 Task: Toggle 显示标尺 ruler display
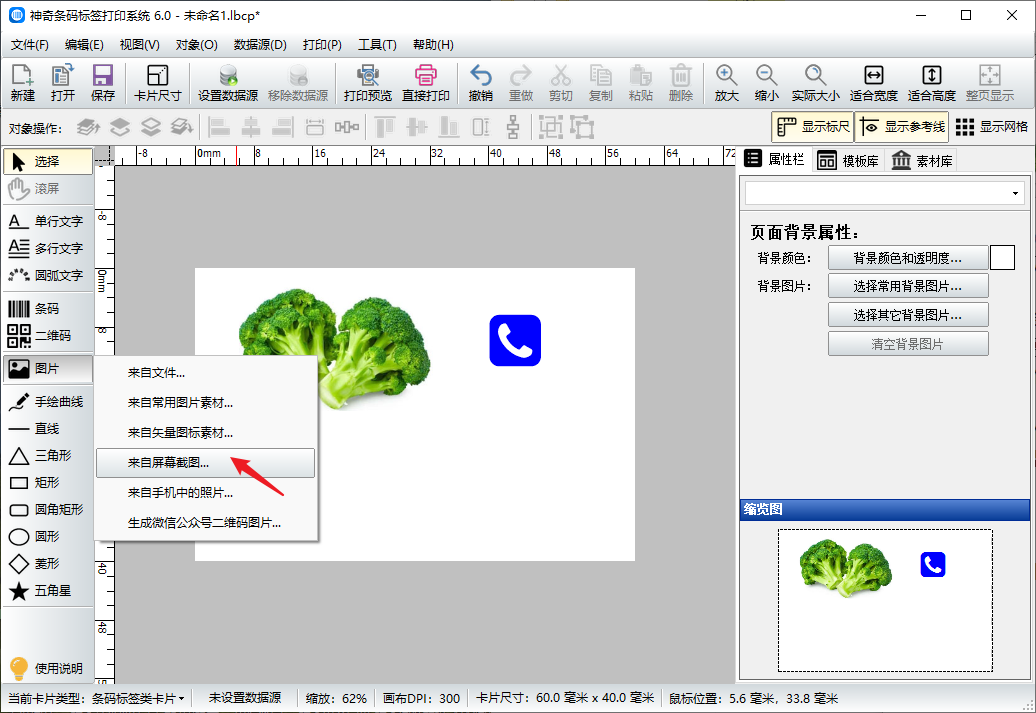(813, 127)
